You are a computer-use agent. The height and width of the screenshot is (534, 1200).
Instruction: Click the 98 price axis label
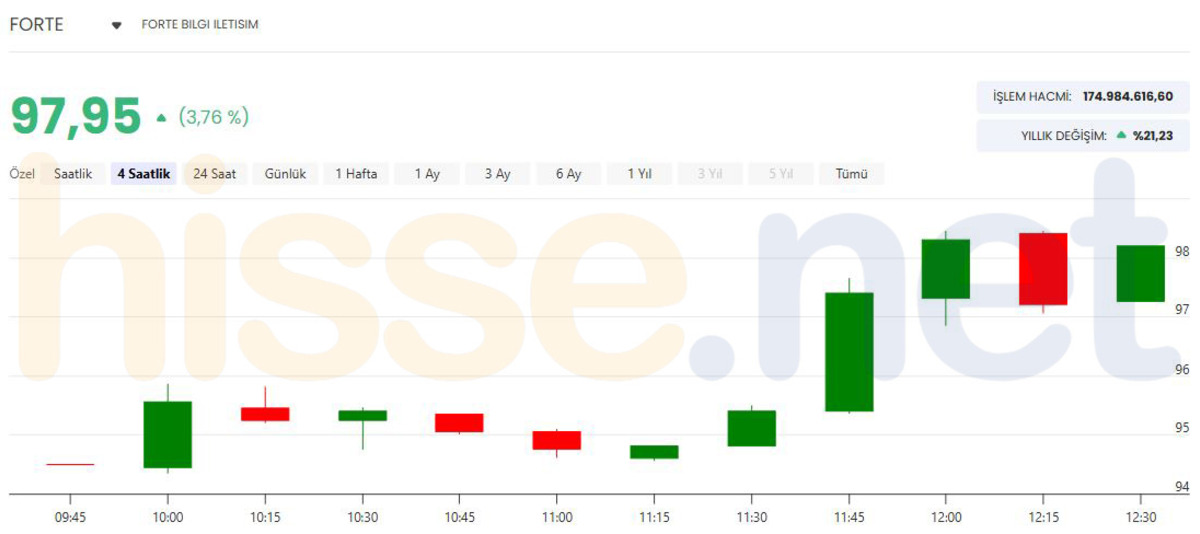[x=1181, y=251]
